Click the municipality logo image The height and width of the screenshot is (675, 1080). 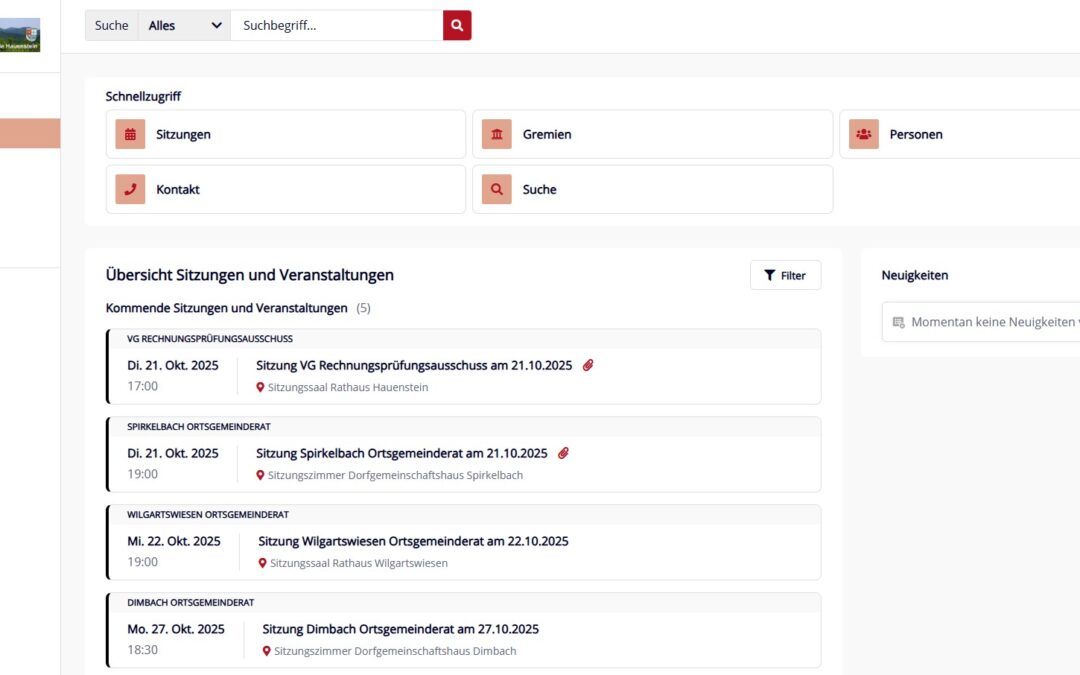click(20, 35)
